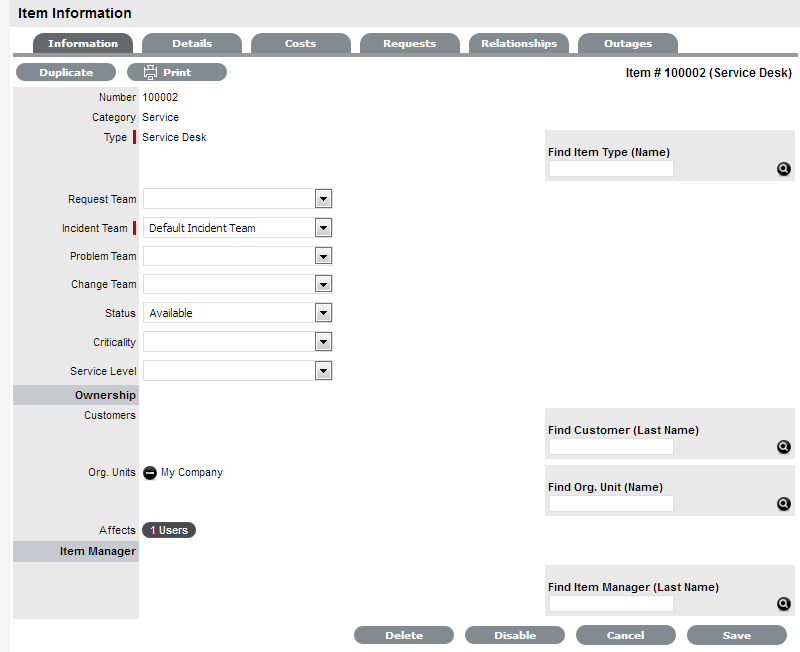Click the My Company org unit text
This screenshot has height=652, width=800.
(x=192, y=472)
